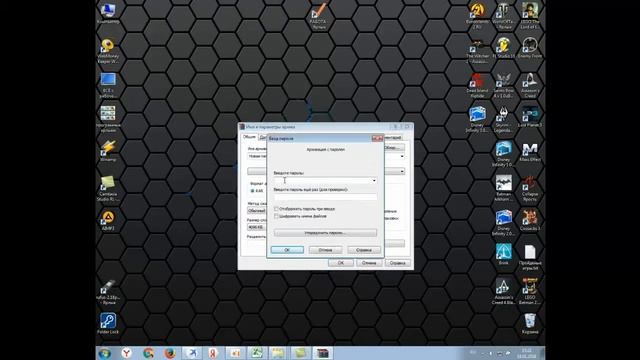Click Help in the password dialog
Viewport: 640px width, 360px height.
point(364,250)
